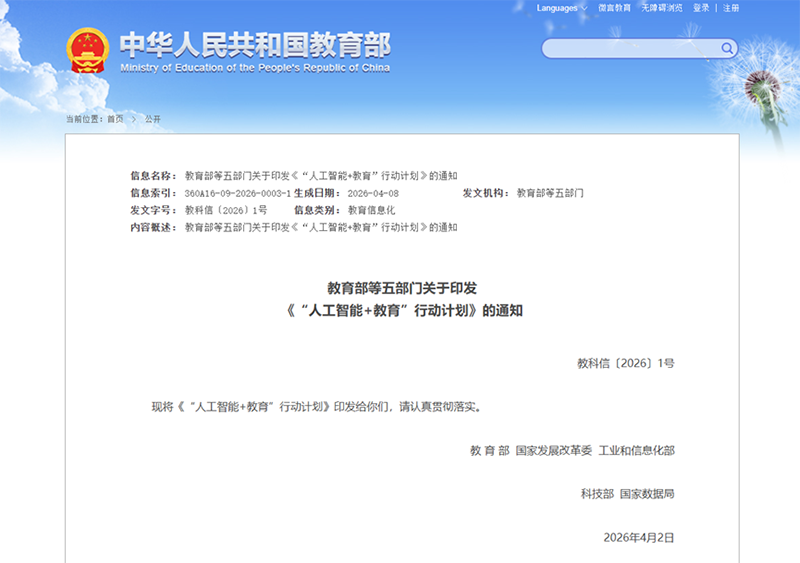Click the 信息索引 number 360A16-09-2026-0003-1
Viewport: 800px width, 563px height.
pos(238,193)
